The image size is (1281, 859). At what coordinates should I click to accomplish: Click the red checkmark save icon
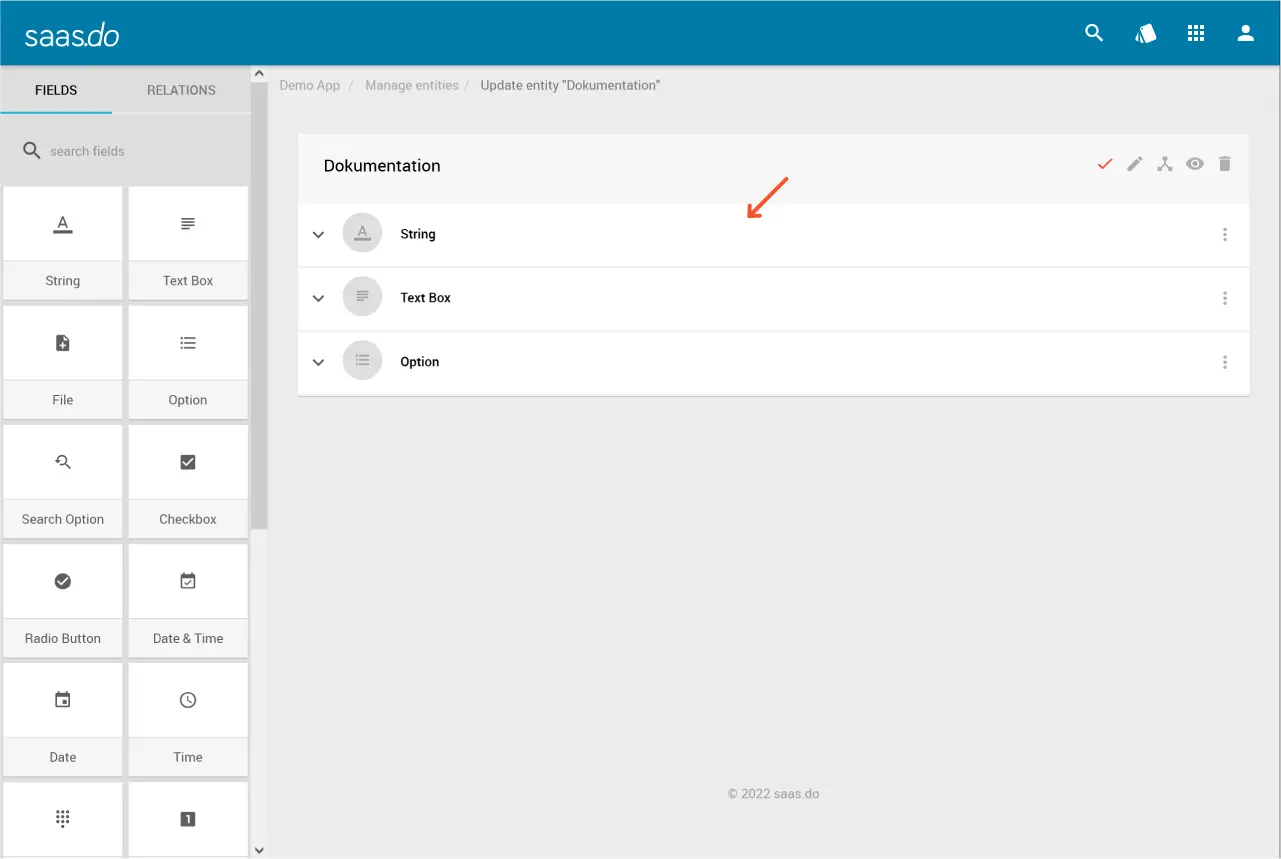click(1105, 164)
